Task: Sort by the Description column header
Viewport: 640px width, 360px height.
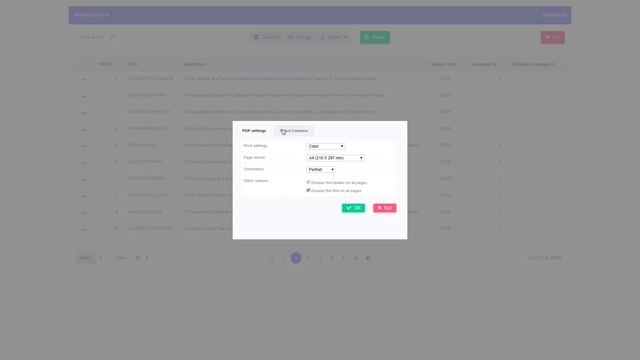Action: [x=194, y=64]
